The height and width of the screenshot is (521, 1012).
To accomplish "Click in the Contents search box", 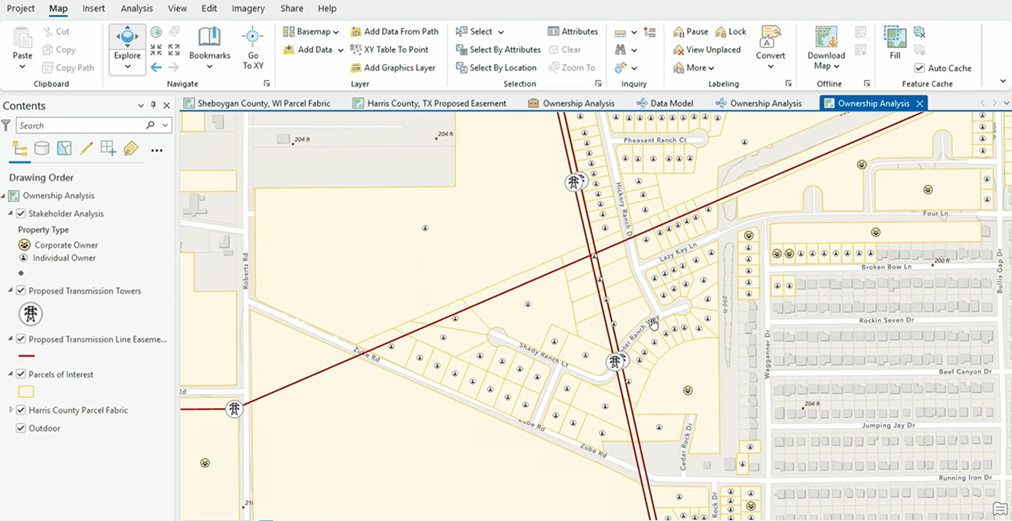I will click(x=81, y=126).
